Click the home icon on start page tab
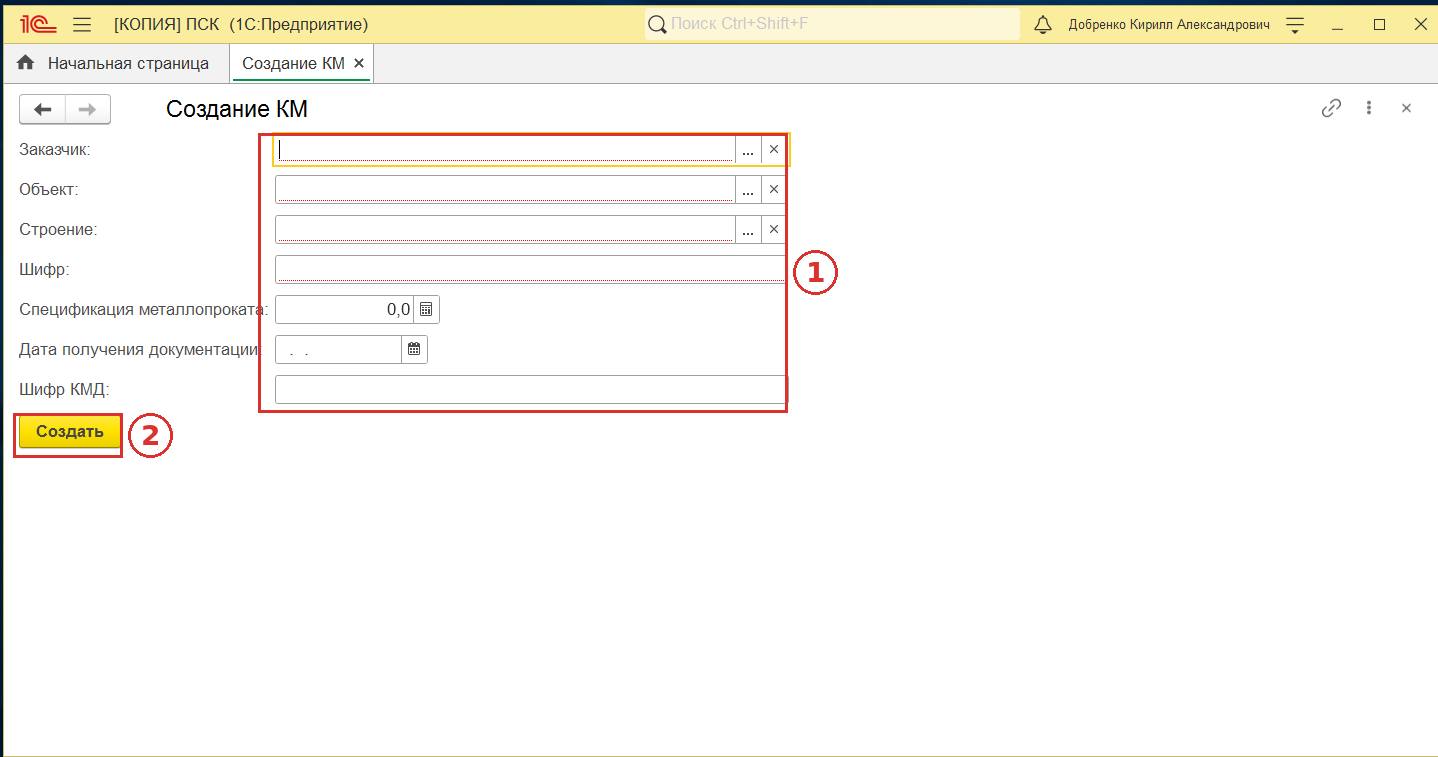Screen dimensions: 1438x757 click(x=26, y=63)
